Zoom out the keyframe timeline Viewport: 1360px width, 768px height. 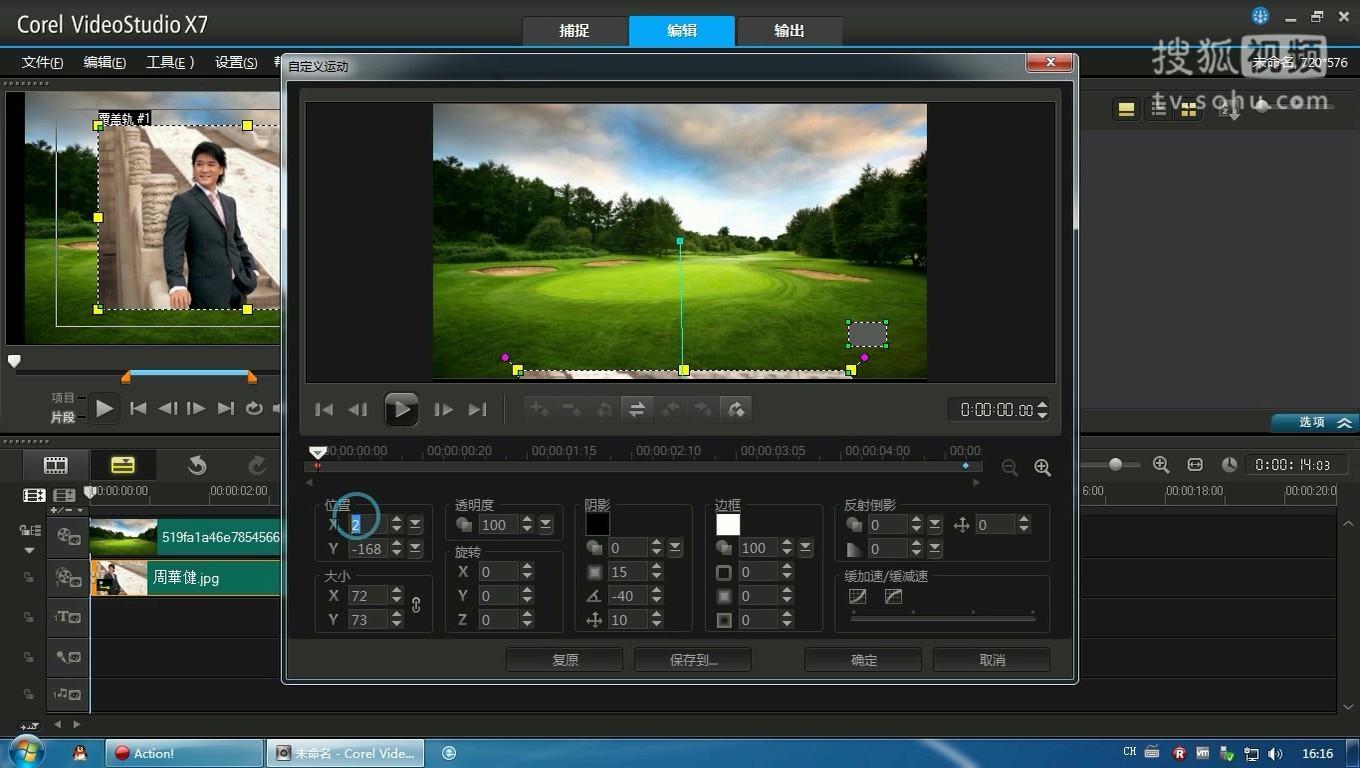coord(1010,468)
